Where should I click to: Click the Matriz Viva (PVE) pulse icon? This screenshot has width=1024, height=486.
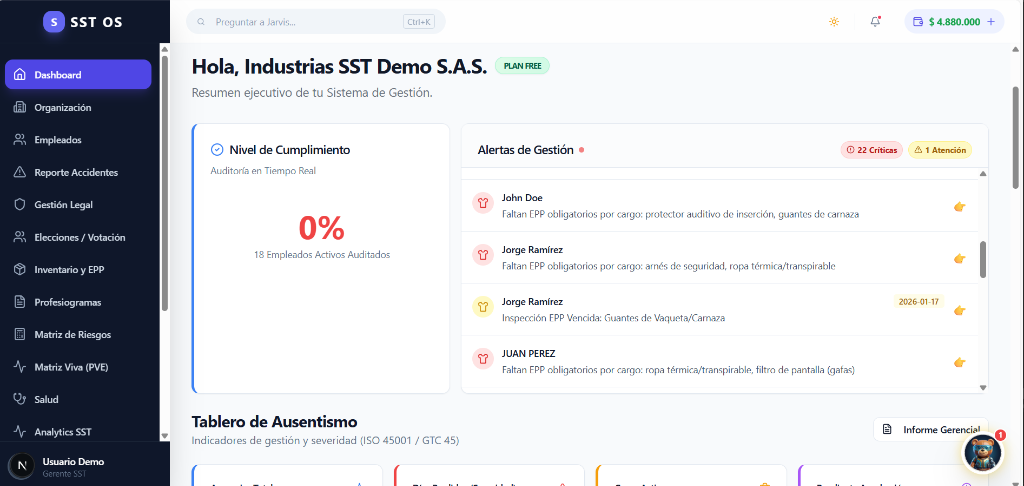point(20,366)
